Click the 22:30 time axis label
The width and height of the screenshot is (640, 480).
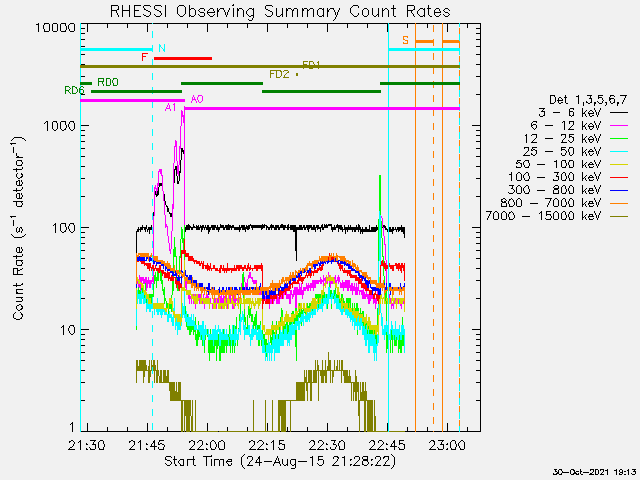[x=327, y=445]
